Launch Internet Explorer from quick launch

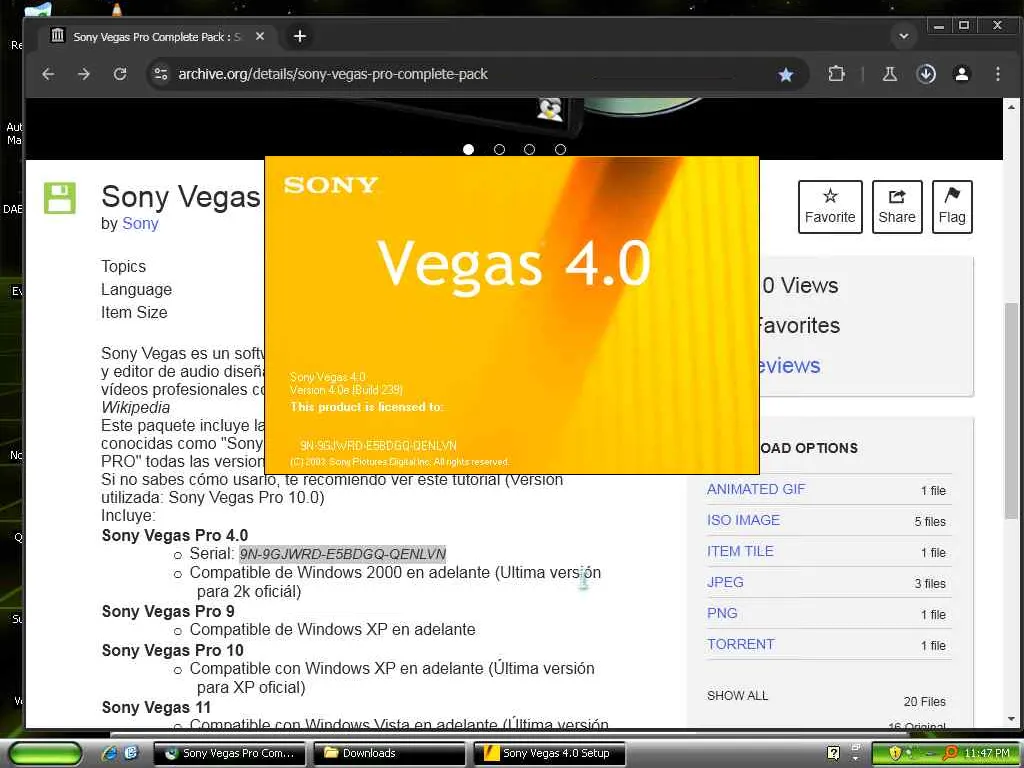point(109,753)
